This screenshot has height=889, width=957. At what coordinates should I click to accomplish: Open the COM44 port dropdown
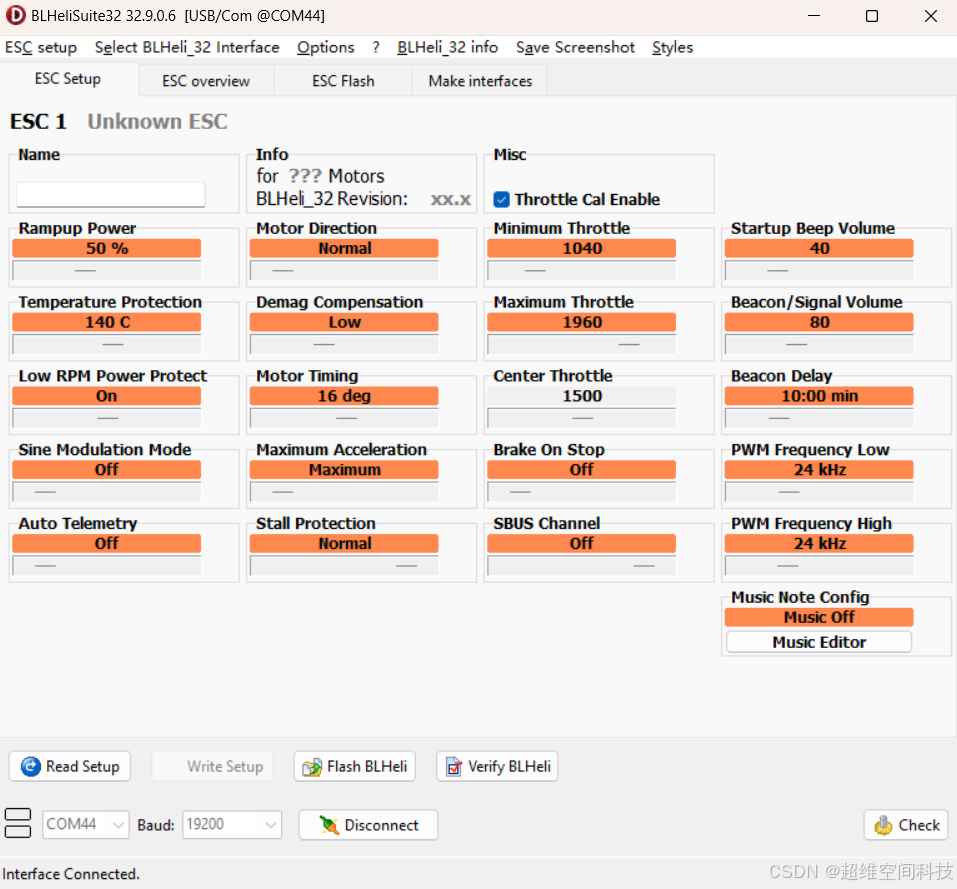(x=85, y=825)
